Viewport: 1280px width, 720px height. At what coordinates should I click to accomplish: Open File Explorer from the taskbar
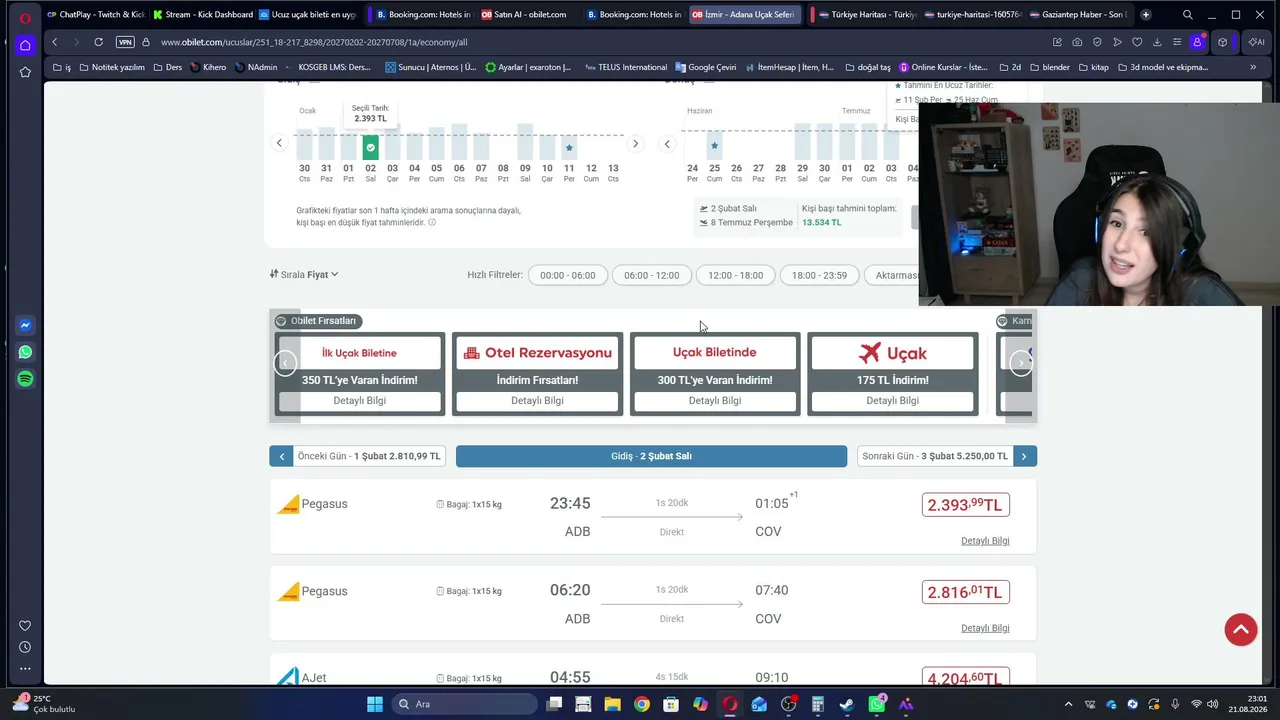click(612, 704)
